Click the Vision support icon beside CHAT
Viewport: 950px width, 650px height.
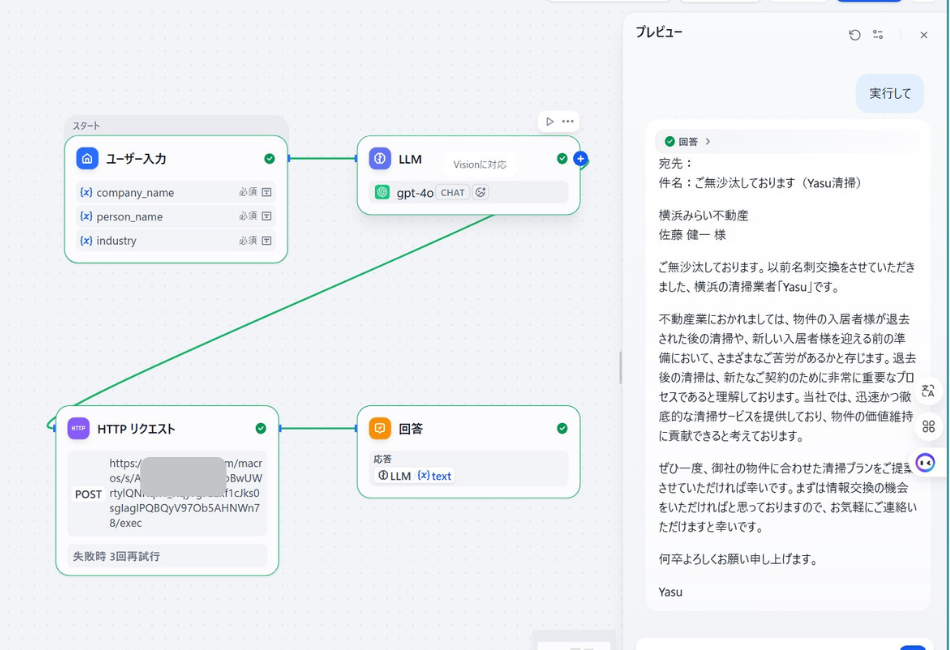[481, 192]
